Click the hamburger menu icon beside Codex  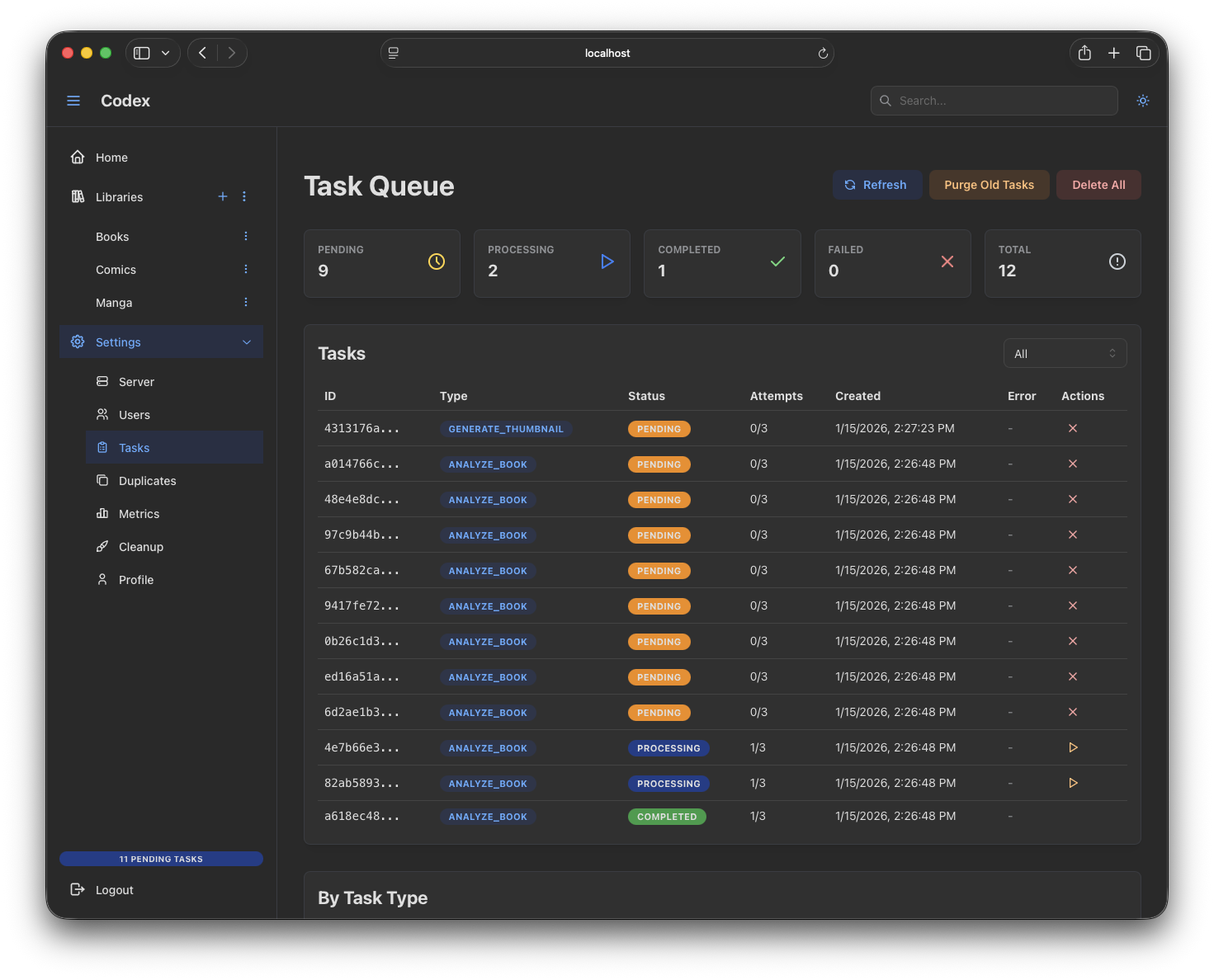73,101
